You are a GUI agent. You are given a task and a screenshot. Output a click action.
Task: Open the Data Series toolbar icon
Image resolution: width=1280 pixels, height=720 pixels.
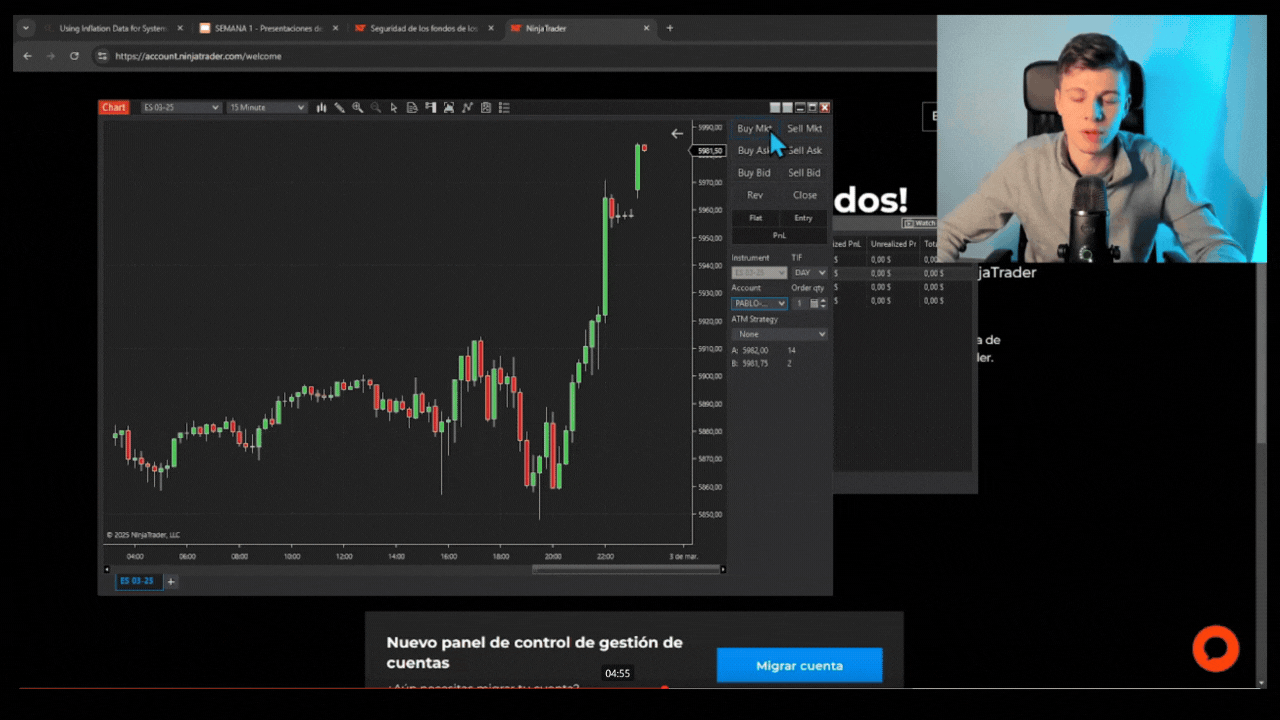[449, 107]
